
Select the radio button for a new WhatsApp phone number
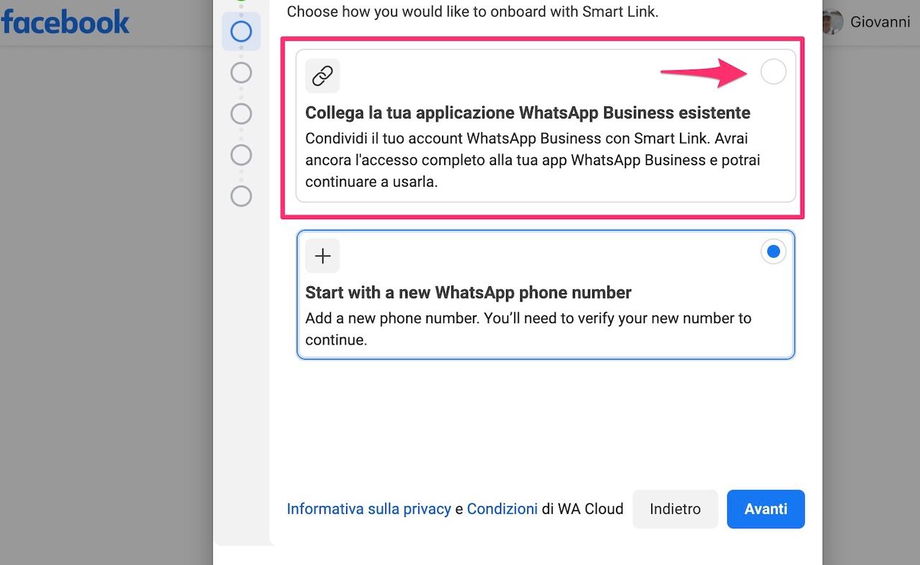click(x=773, y=252)
